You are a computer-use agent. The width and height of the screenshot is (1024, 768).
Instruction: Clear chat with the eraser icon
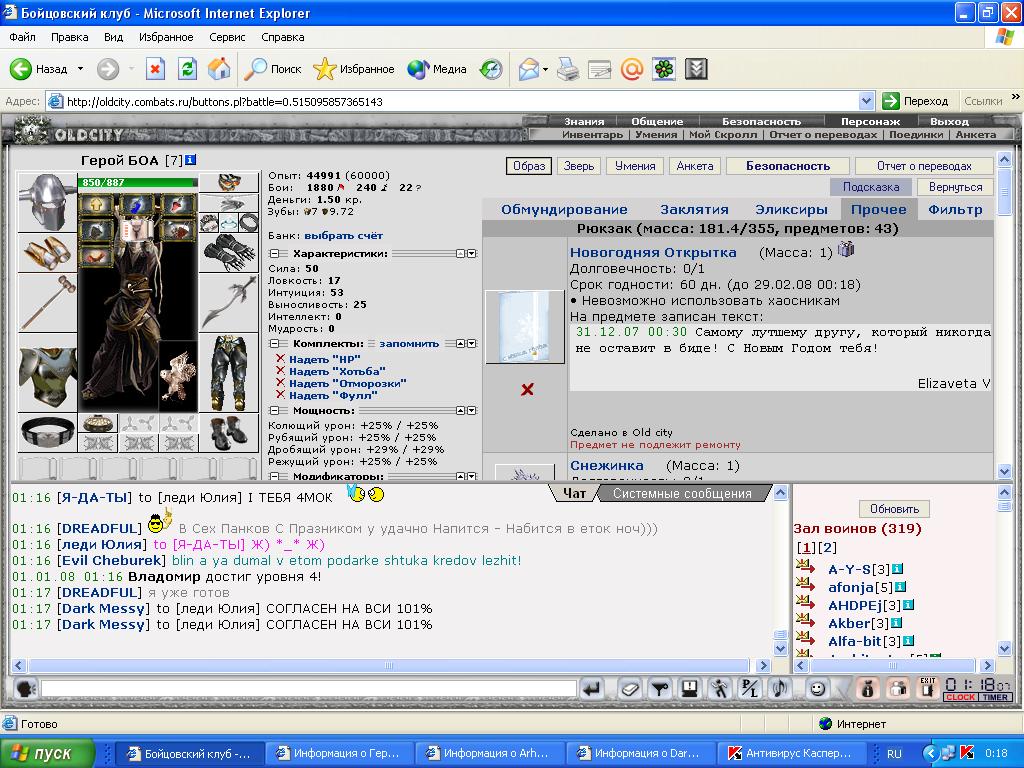tap(630, 689)
